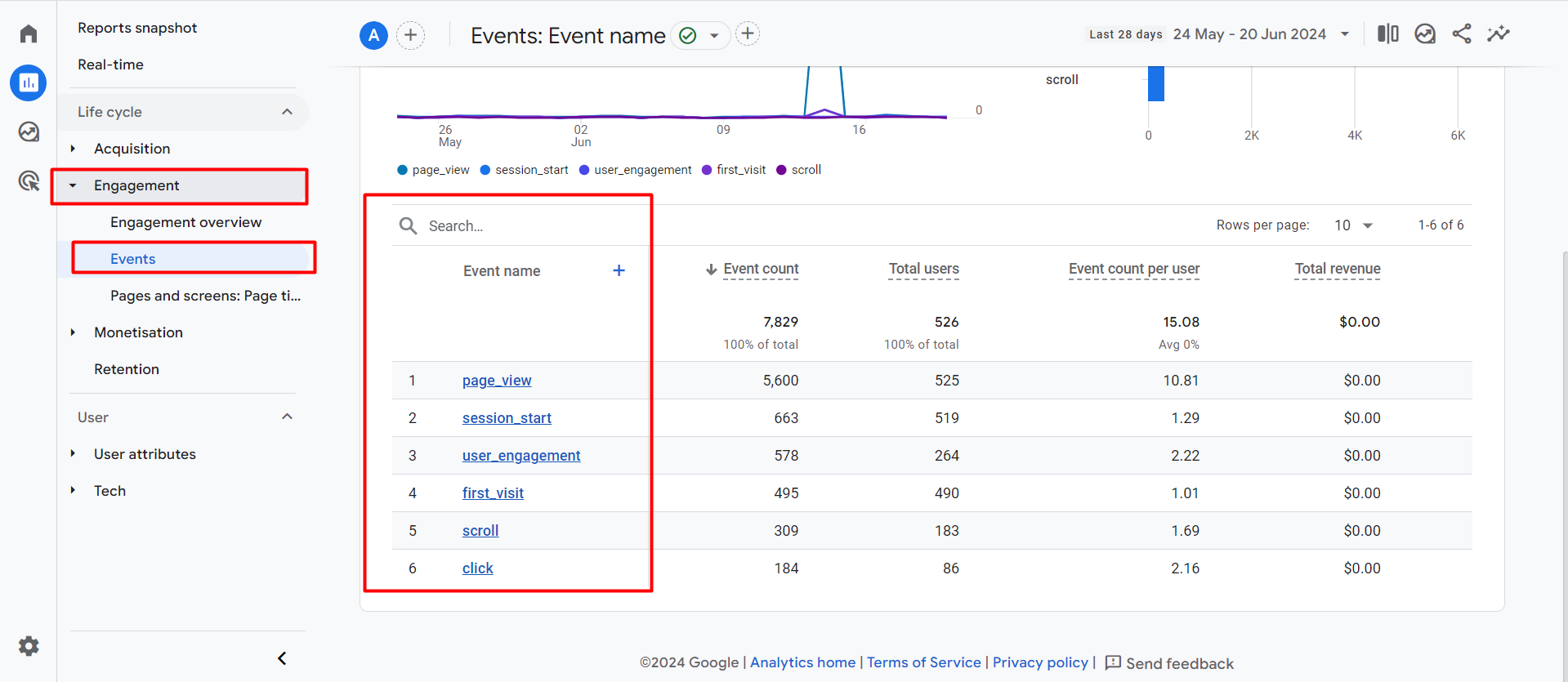
Task: Toggle the session_start legend series
Action: point(524,170)
